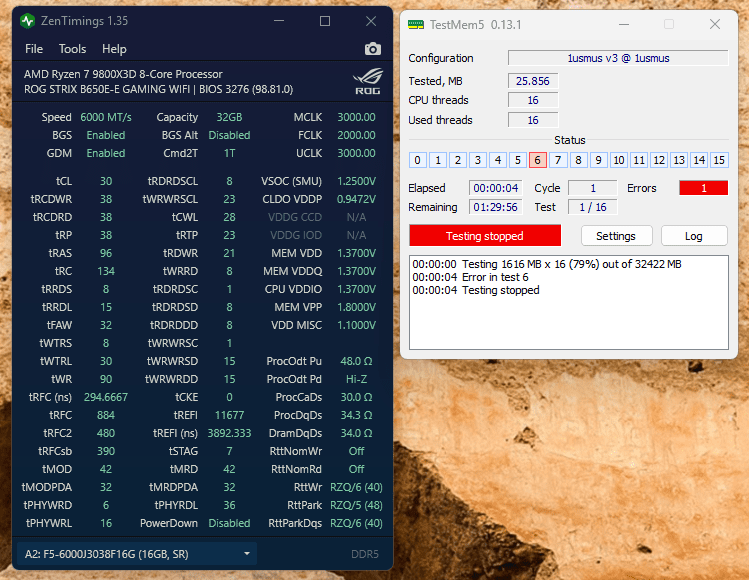Select thread status box 11
Screen dimensions: 749x580
coord(639,160)
